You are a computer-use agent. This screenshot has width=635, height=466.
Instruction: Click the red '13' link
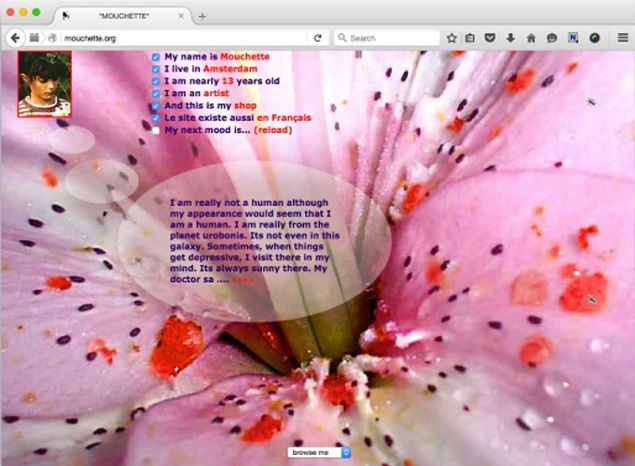coord(228,81)
